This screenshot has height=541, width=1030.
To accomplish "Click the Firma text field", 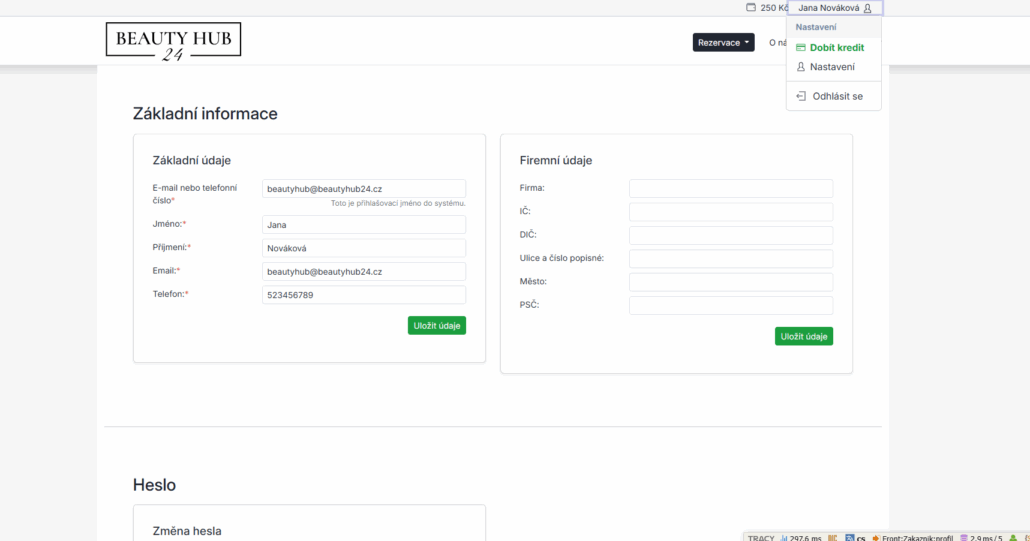I will [730, 188].
